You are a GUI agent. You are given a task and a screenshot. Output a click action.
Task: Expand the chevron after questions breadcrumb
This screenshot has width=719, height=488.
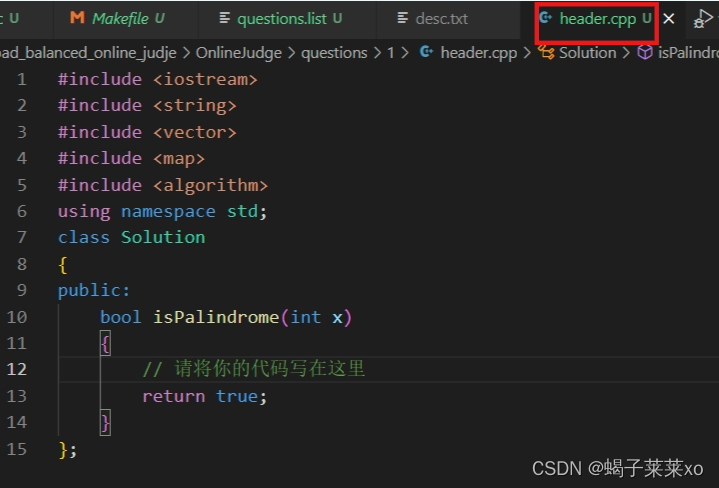(377, 53)
